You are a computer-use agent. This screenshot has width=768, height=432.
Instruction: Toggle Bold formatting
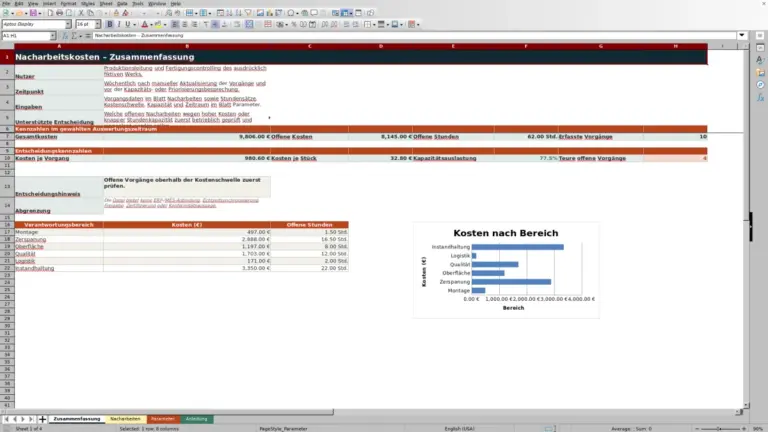(110, 24)
